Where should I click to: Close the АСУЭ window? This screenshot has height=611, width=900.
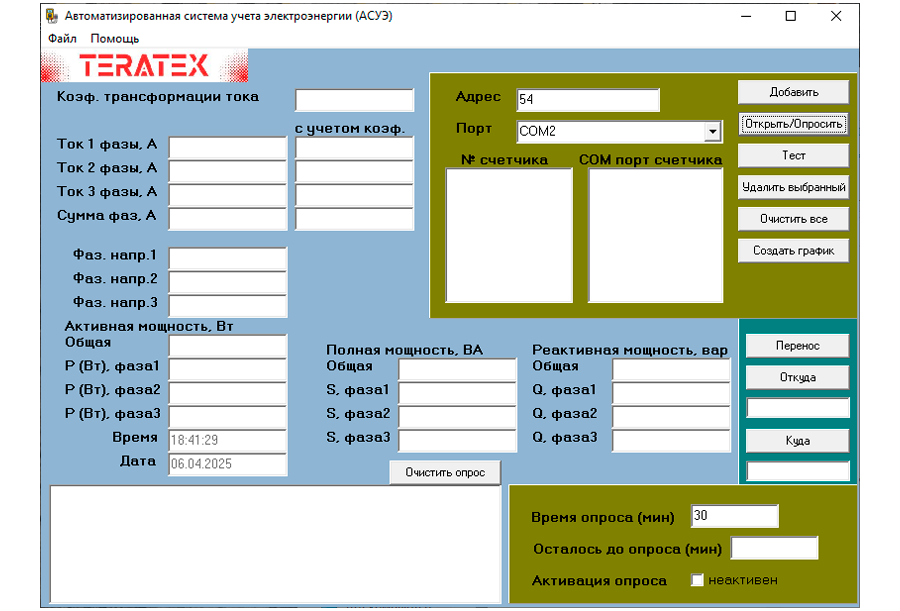click(x=836, y=16)
